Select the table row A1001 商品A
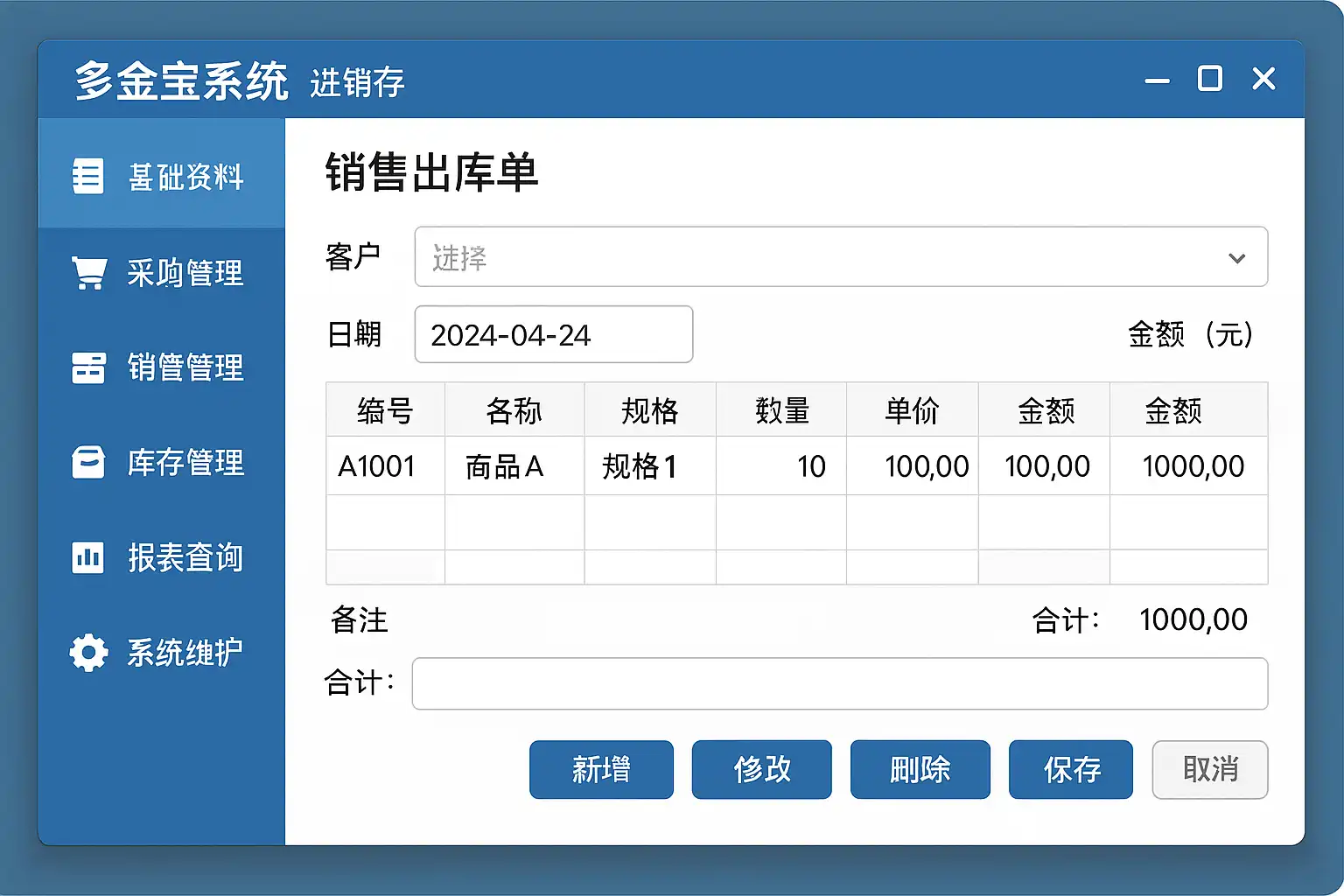Viewport: 1344px width, 896px height. (x=797, y=465)
